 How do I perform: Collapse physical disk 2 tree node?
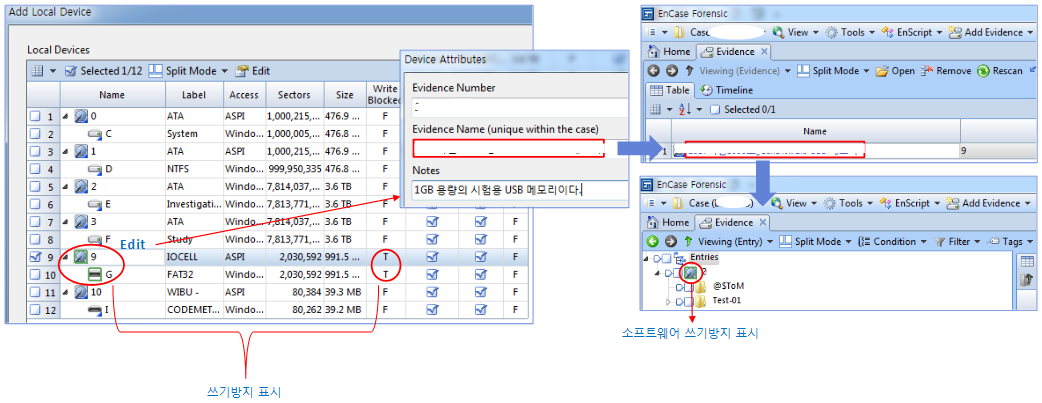[66, 186]
